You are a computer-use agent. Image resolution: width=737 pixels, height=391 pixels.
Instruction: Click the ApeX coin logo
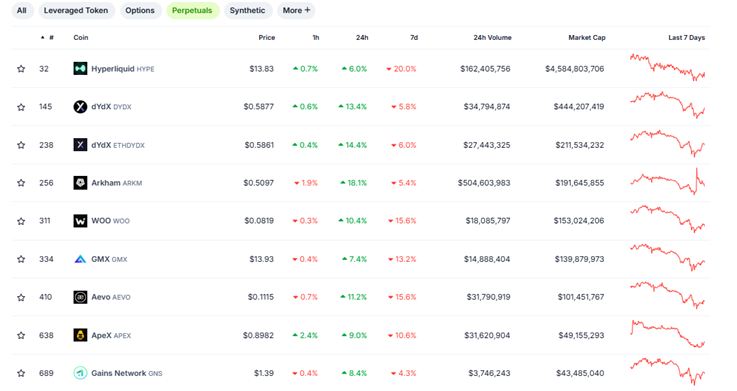pos(80,335)
